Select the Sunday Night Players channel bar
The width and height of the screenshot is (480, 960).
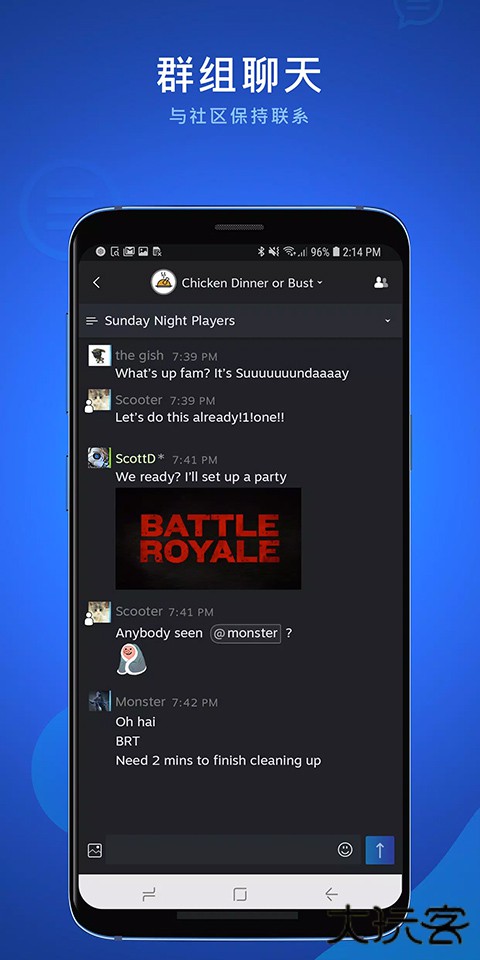click(x=240, y=321)
